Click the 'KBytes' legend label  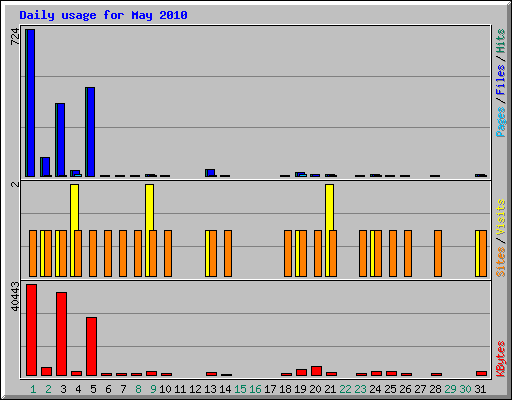tap(500, 359)
